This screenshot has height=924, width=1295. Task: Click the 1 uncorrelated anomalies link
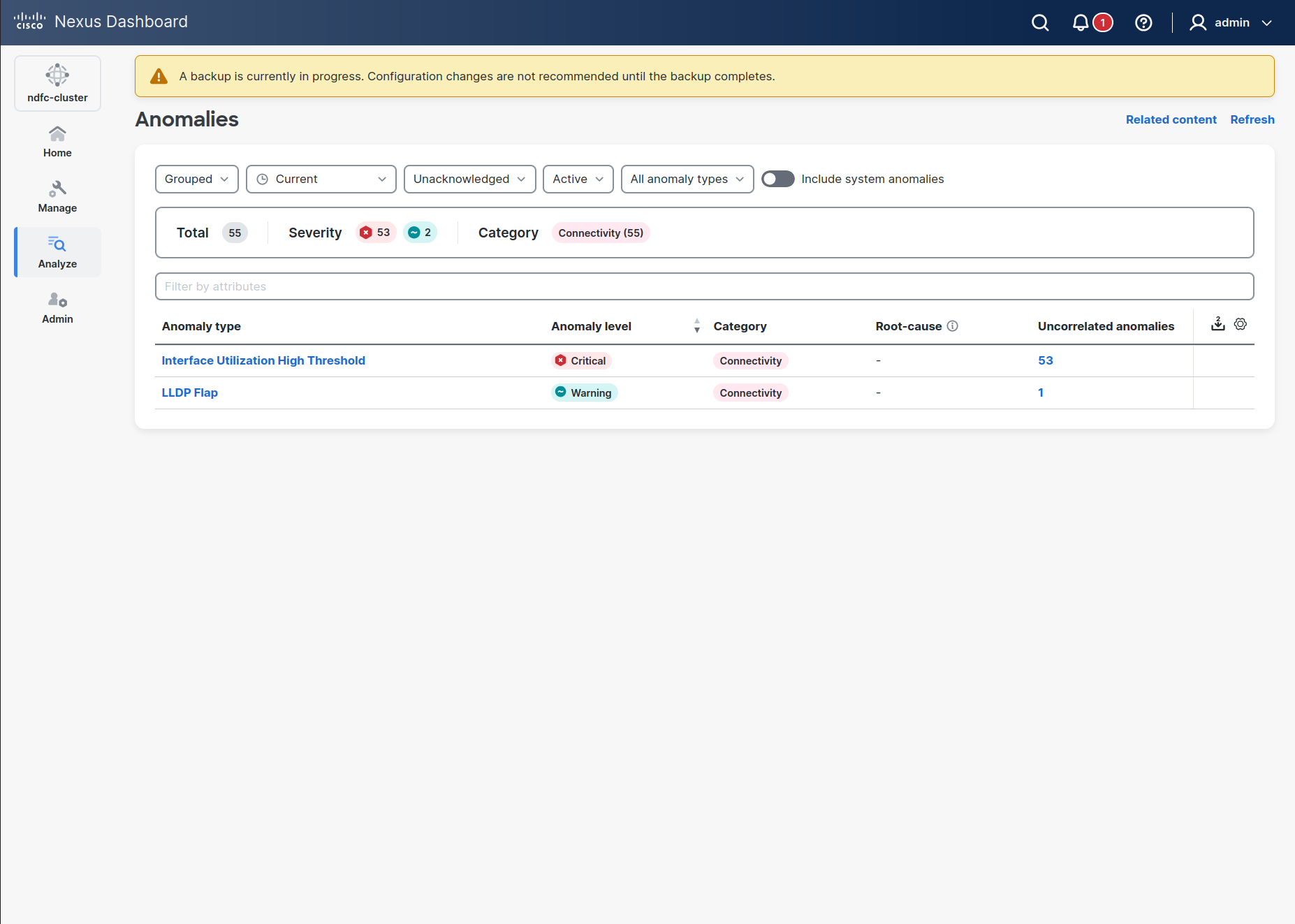point(1041,393)
